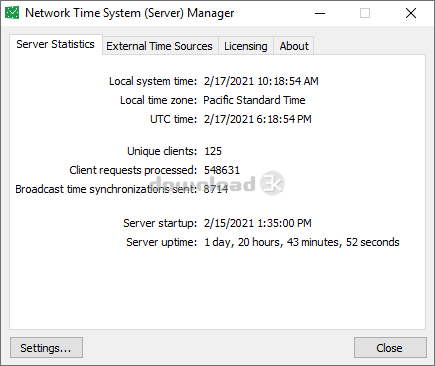
Task: Switch to the External Time Sources tab
Action: pos(159,46)
